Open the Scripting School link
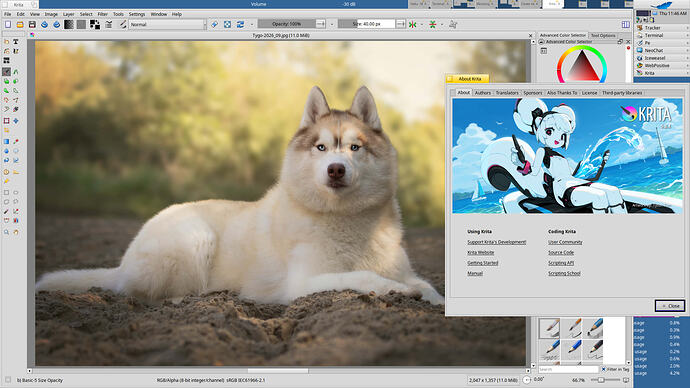Viewport: 690px width, 388px height. pyautogui.click(x=564, y=273)
